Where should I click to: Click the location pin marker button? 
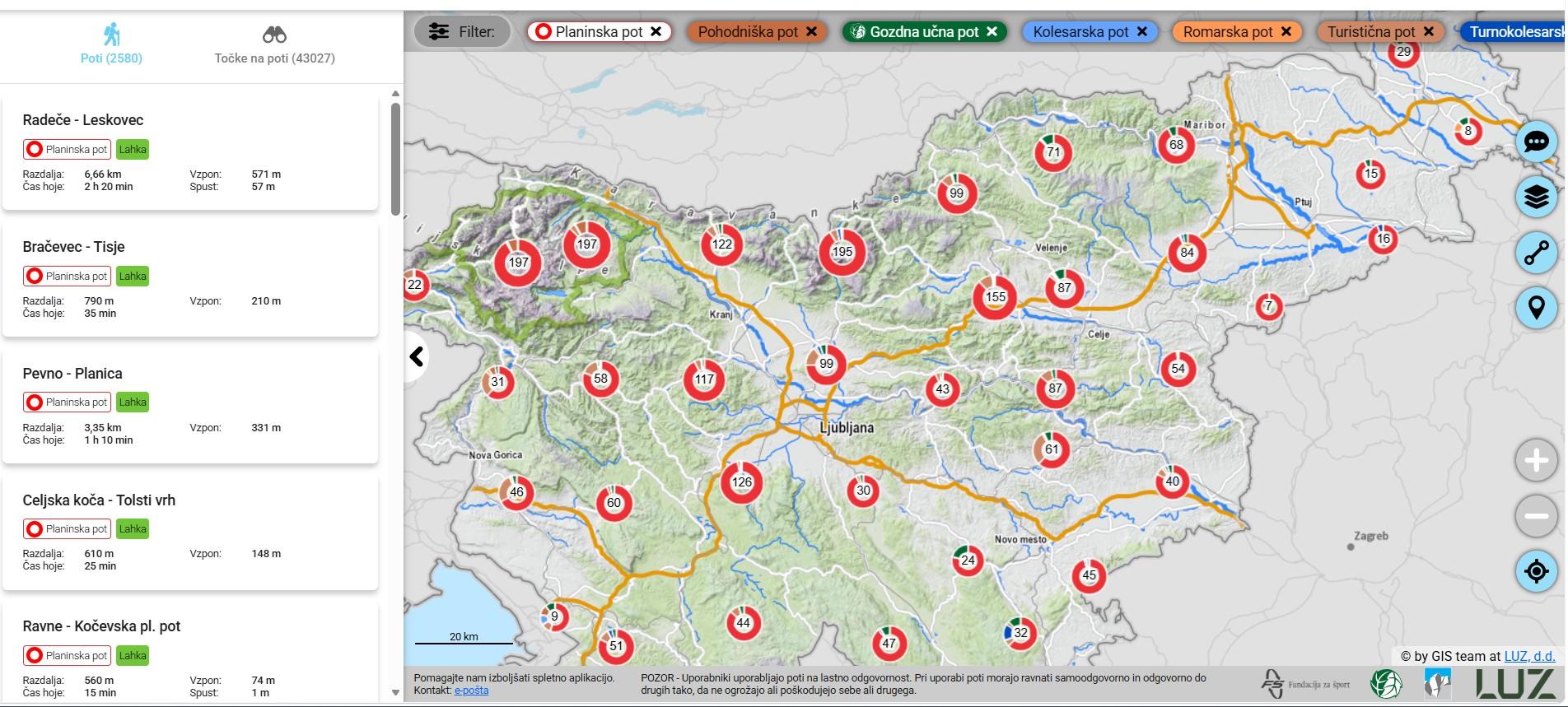coord(1536,309)
